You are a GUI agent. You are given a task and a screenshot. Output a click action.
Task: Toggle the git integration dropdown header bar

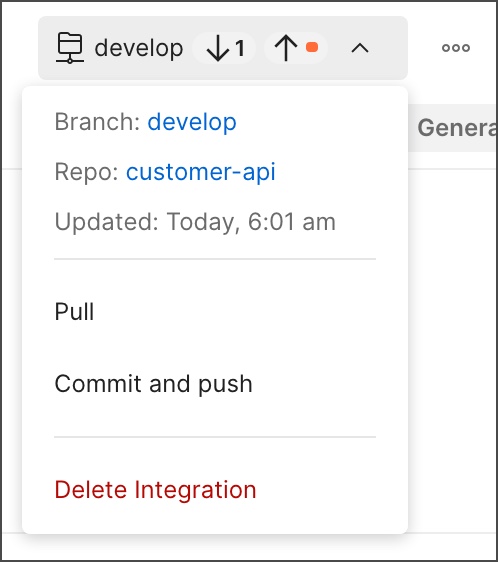pos(223,48)
